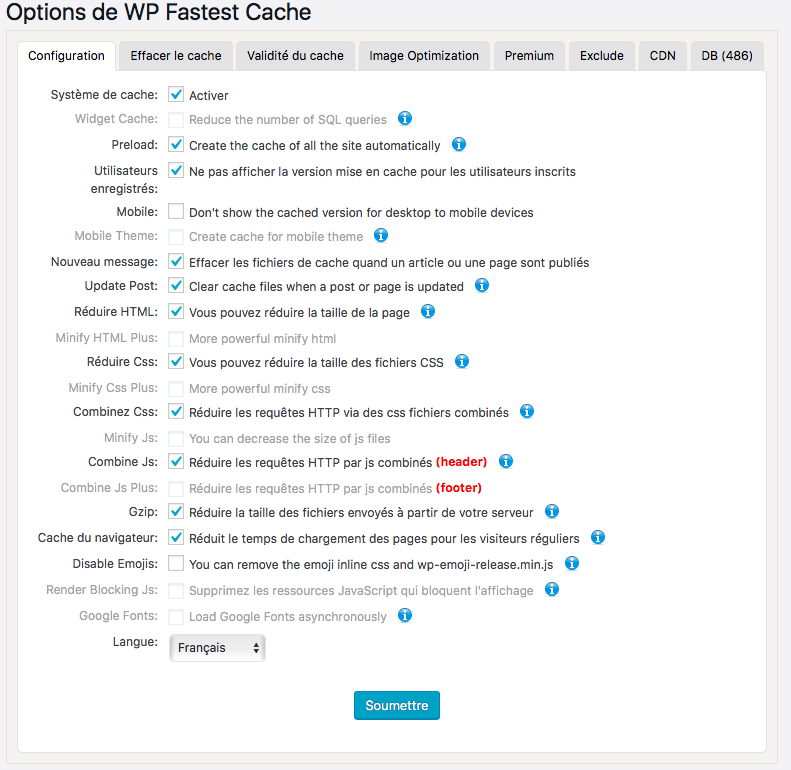The image size is (791, 770).
Task: Go to the CDN tab
Action: tap(662, 56)
